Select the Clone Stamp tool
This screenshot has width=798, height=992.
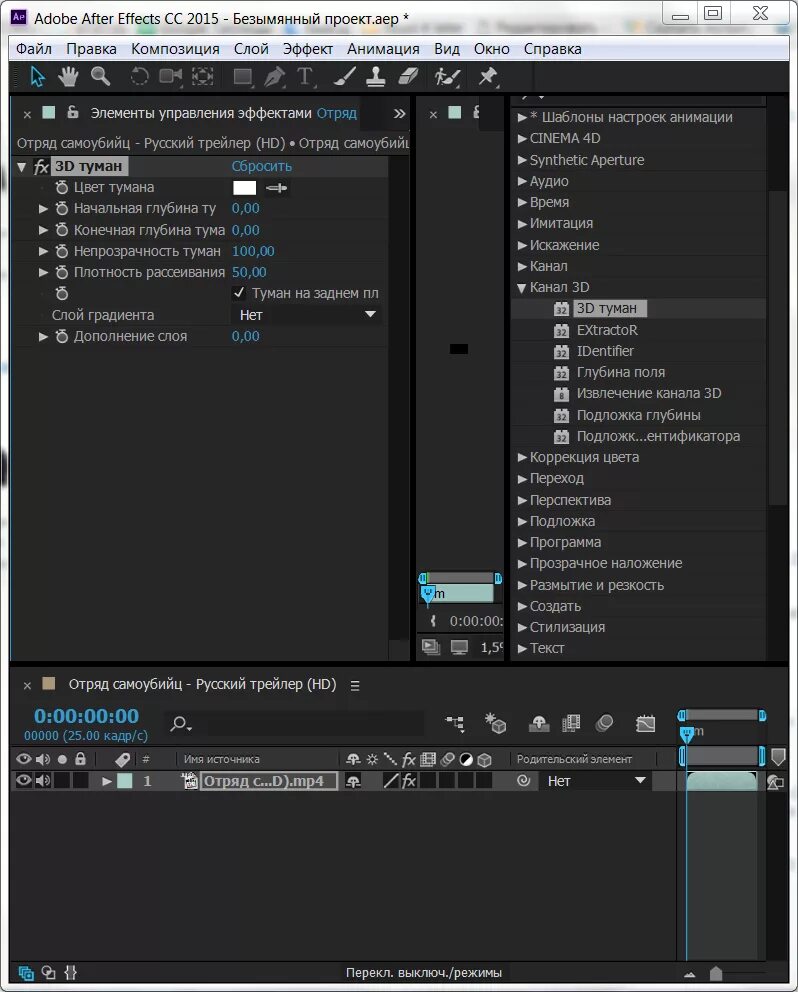coord(376,77)
